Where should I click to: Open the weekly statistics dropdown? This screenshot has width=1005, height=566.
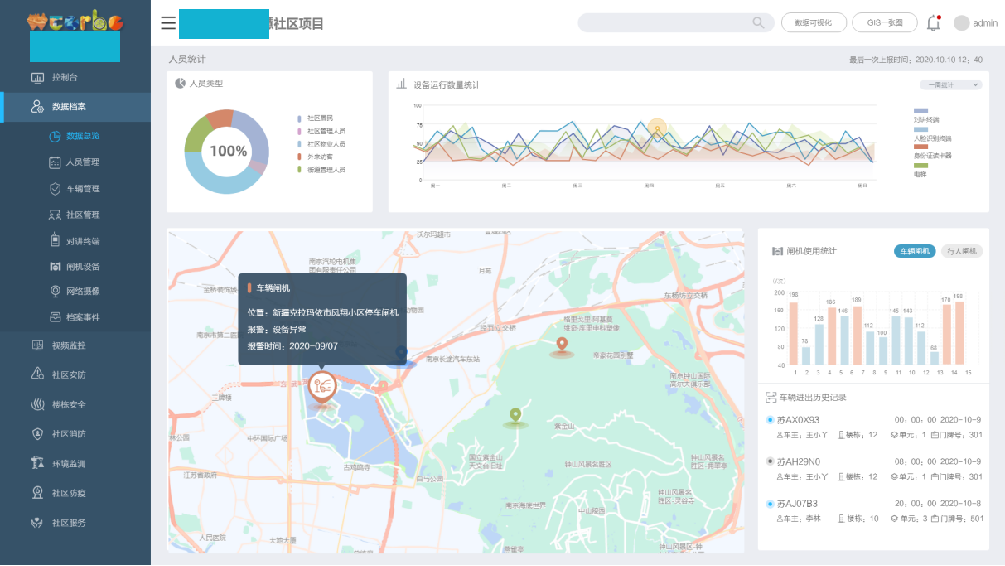coord(951,85)
